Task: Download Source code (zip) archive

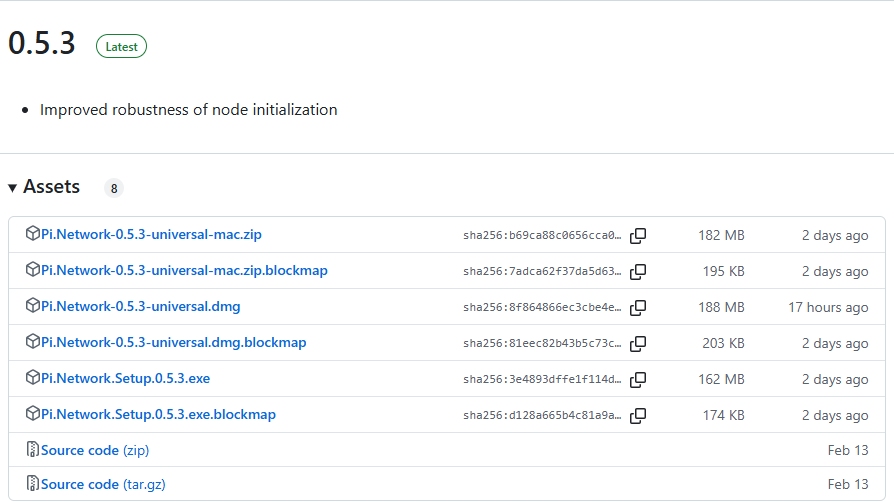Action: tap(94, 451)
